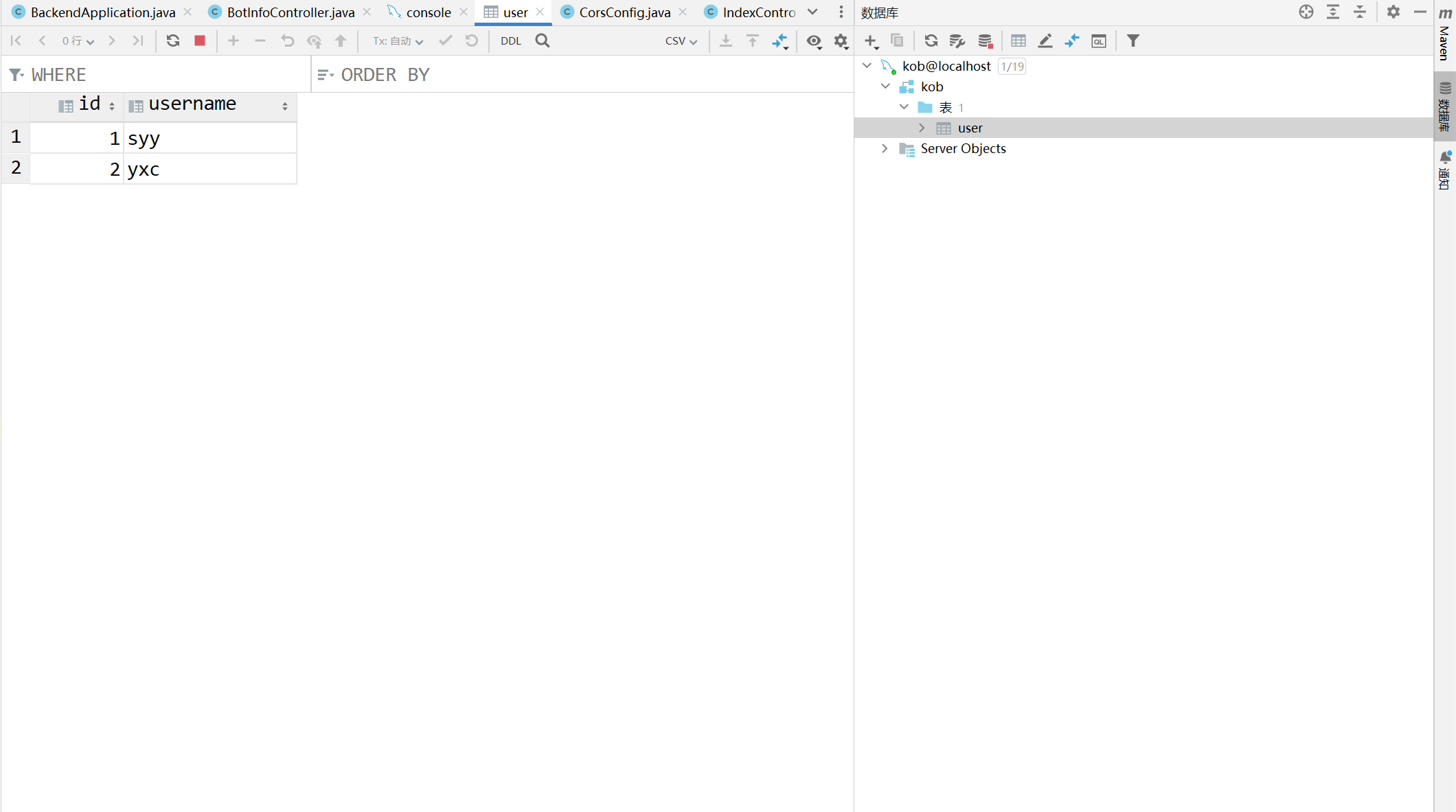This screenshot has height=812, width=1456.
Task: Open data source properties wrench icon
Action: (957, 41)
